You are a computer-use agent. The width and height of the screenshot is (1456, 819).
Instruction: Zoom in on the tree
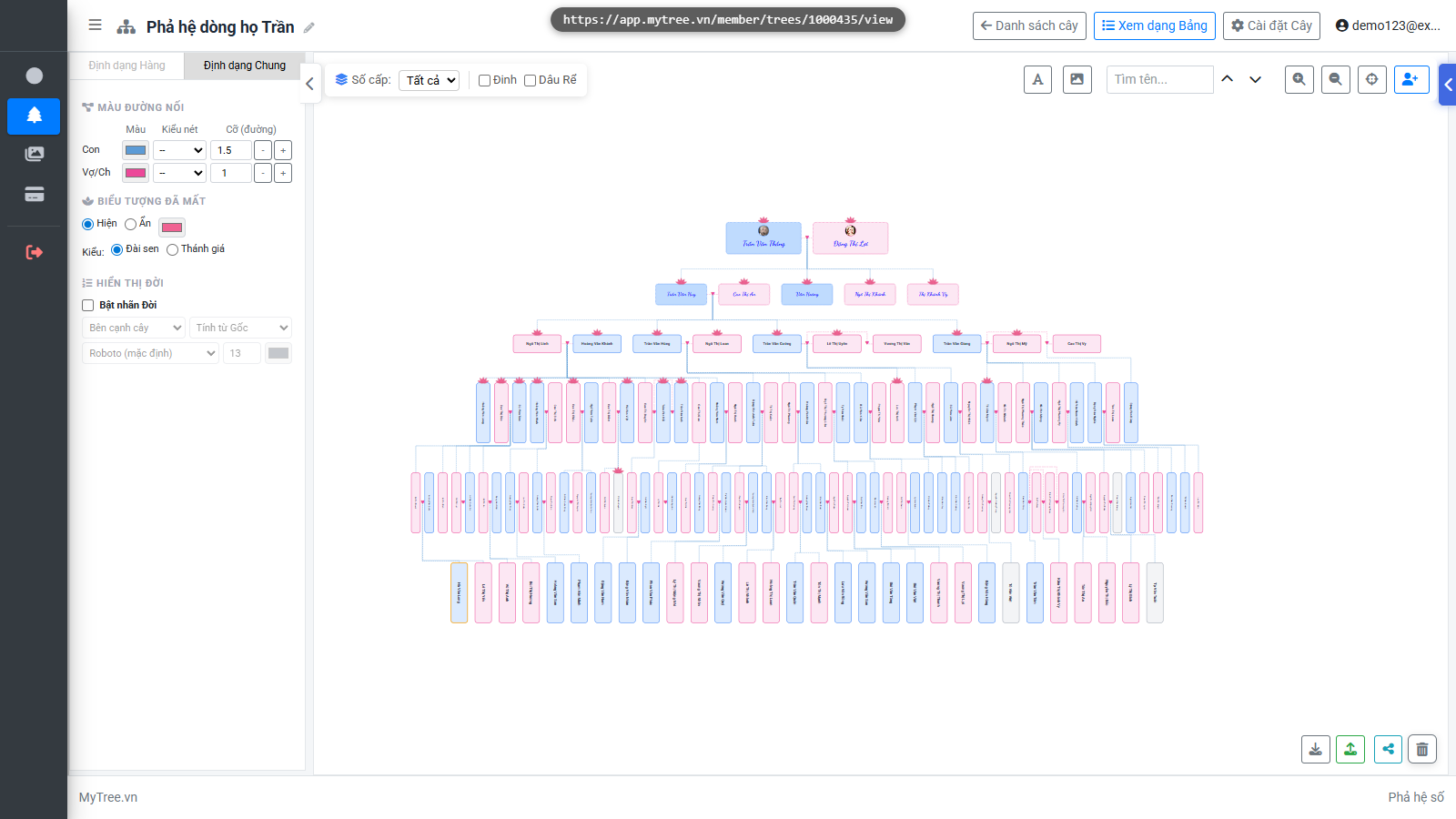coord(1299,79)
